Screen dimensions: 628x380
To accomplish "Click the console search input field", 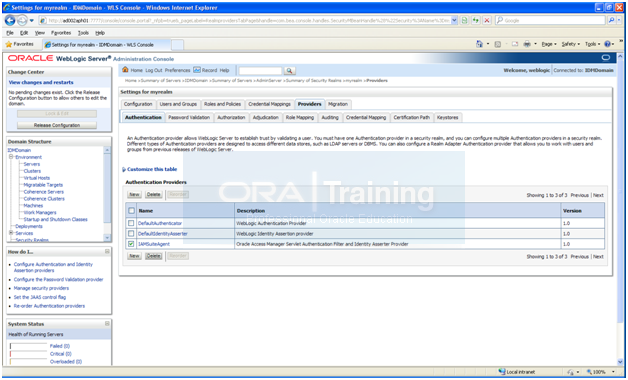I will pyautogui.click(x=260, y=70).
